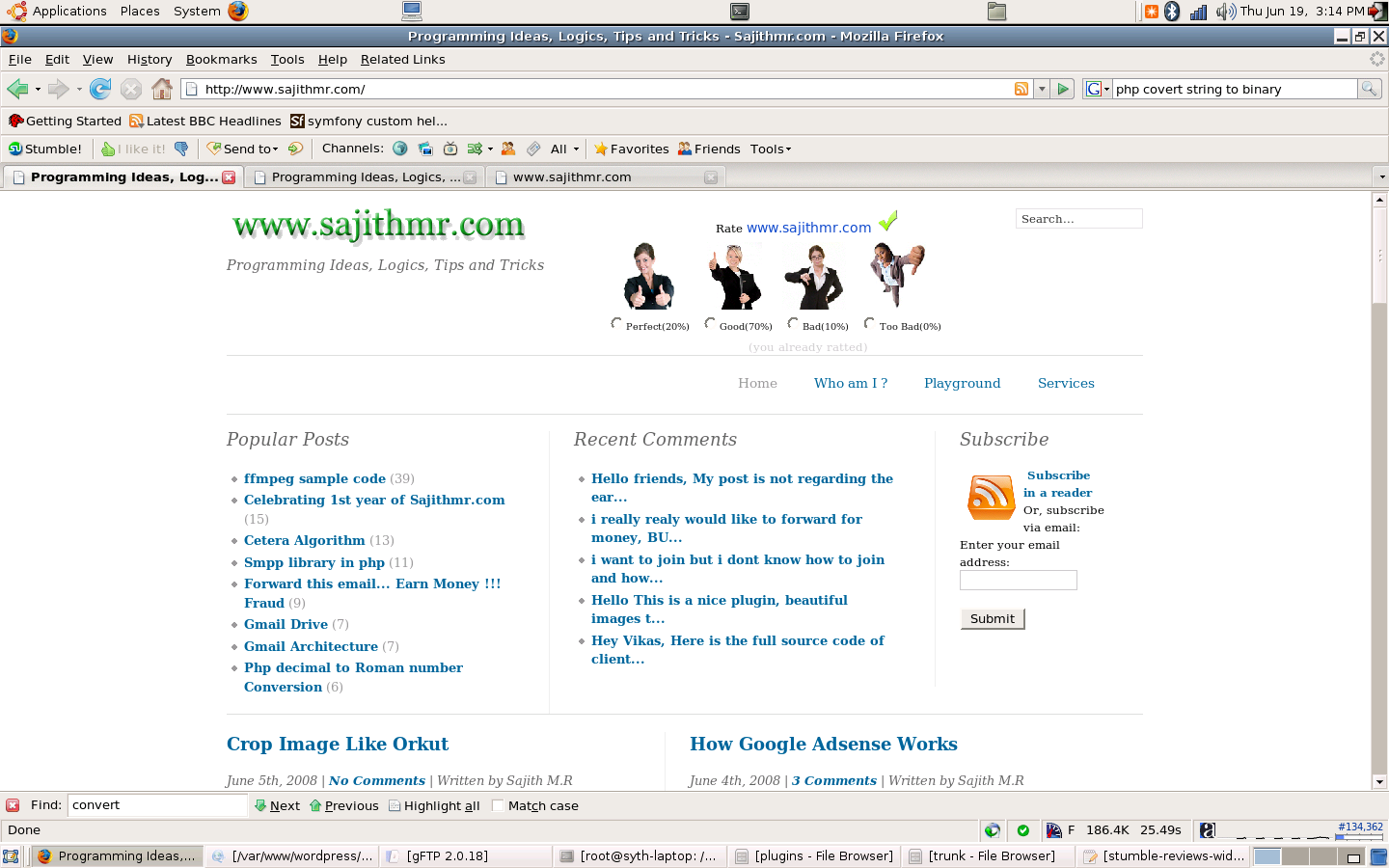Select the Perfect(20%) rating radio
This screenshot has width=1389, height=868.
click(x=616, y=324)
